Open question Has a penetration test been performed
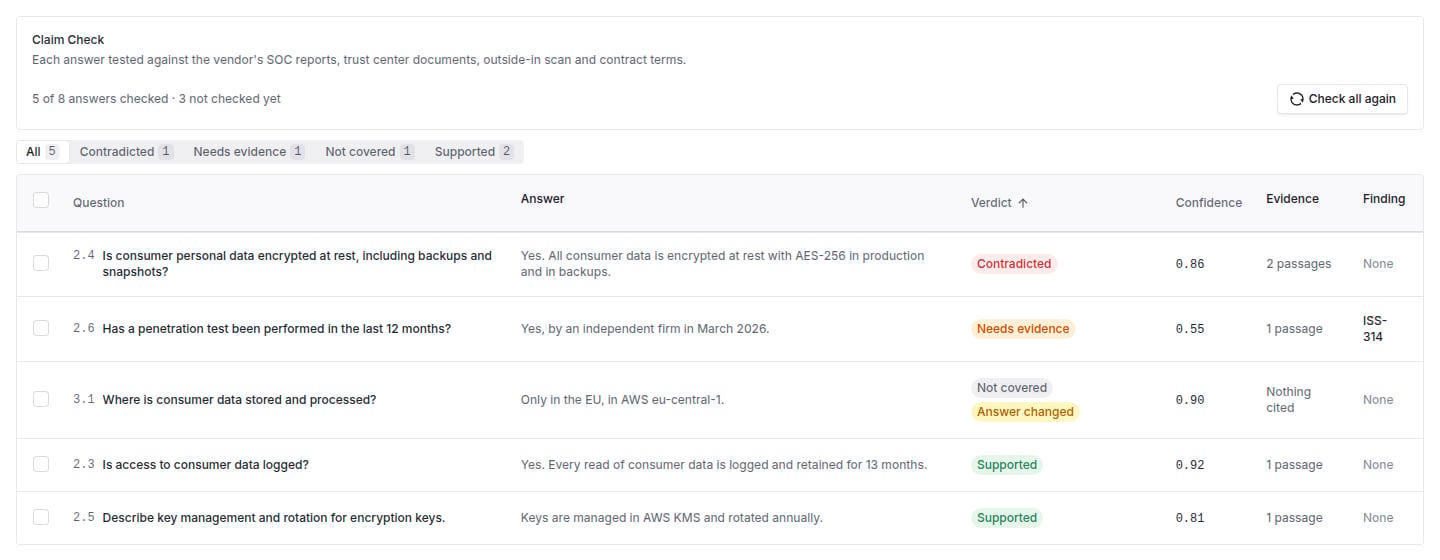 tap(277, 329)
